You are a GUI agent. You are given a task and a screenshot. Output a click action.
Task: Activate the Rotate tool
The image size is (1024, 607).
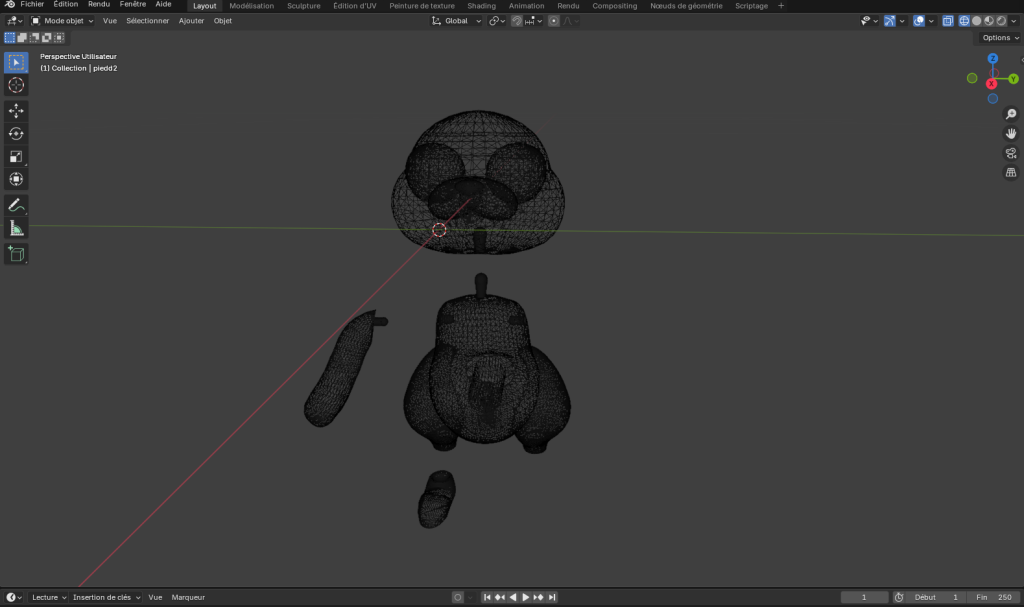[x=16, y=133]
